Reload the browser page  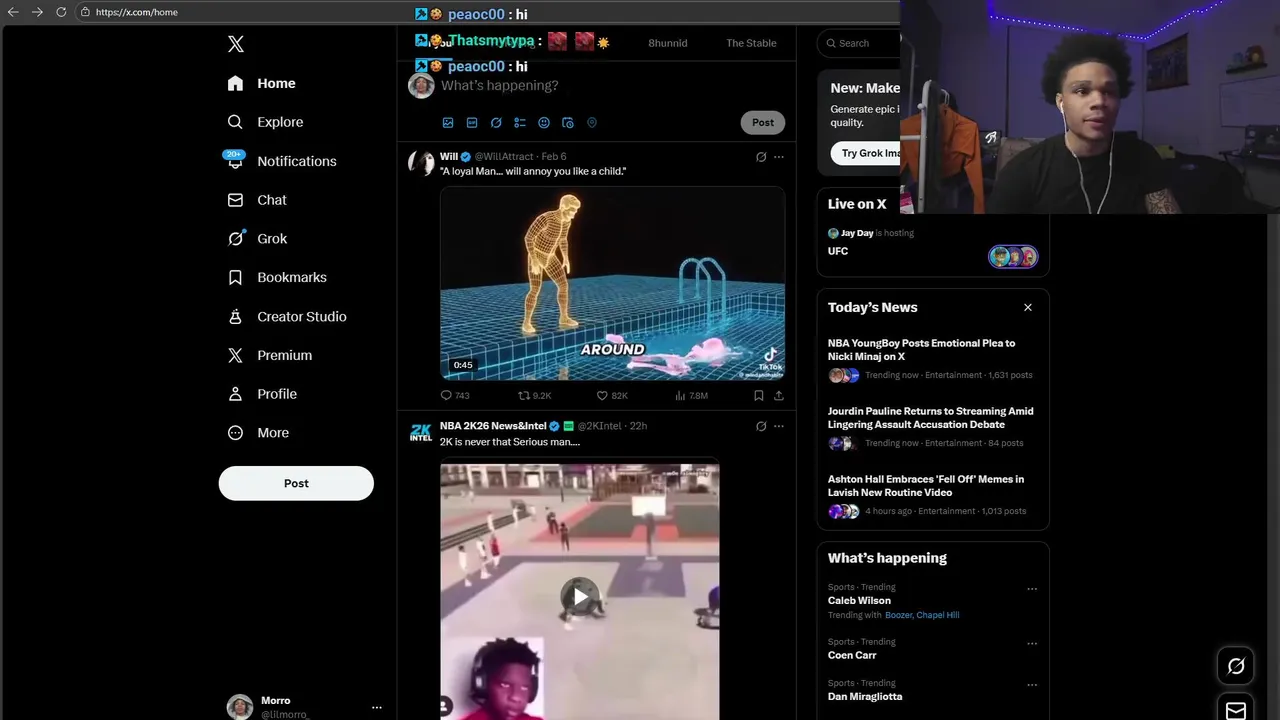pyautogui.click(x=61, y=12)
